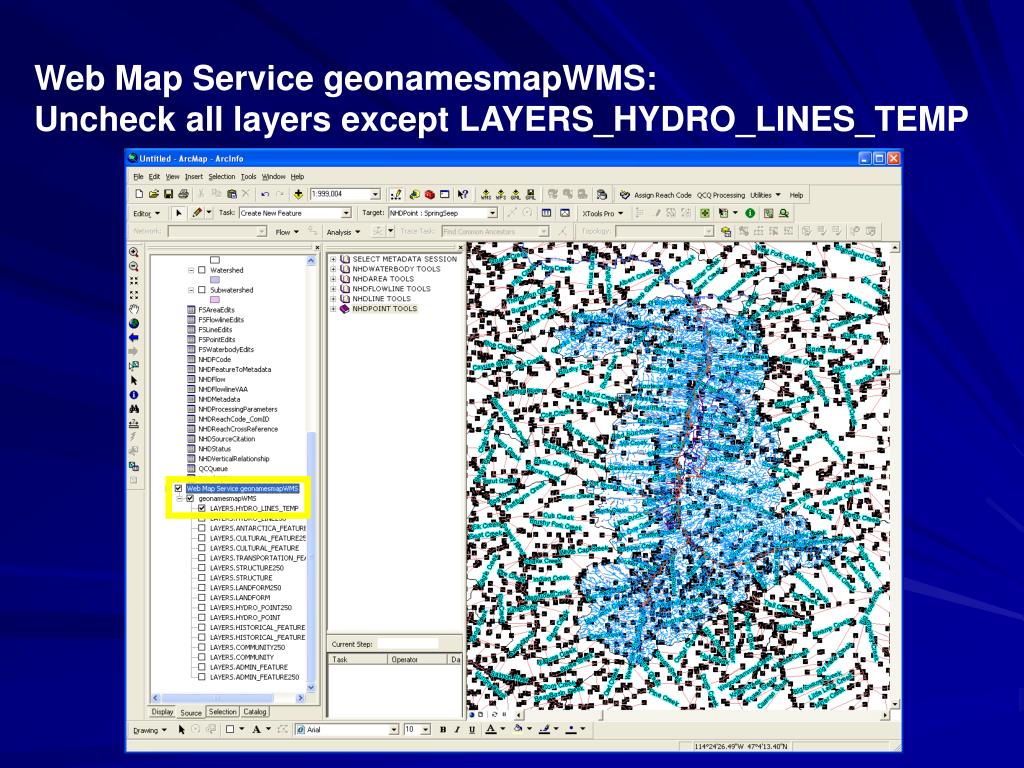Open the Window menu
The height and width of the screenshot is (768, 1024).
274,176
